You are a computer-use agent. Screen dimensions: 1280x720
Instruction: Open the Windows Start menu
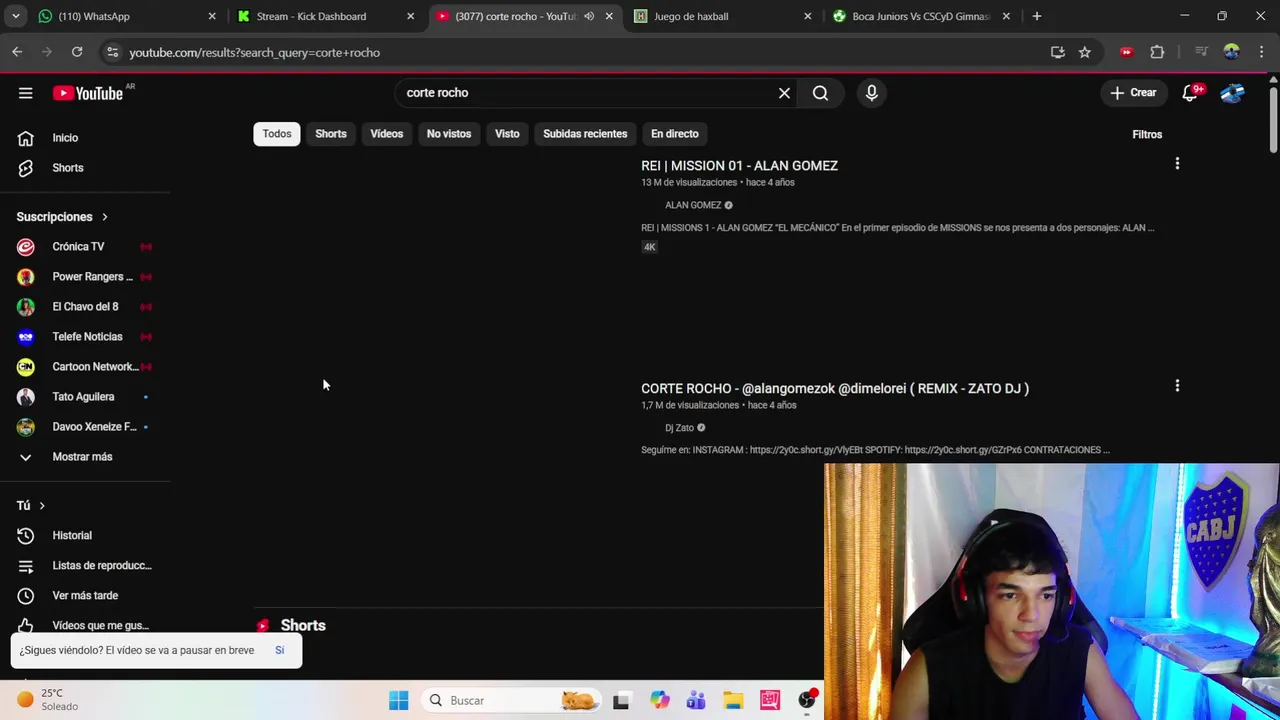(398, 700)
